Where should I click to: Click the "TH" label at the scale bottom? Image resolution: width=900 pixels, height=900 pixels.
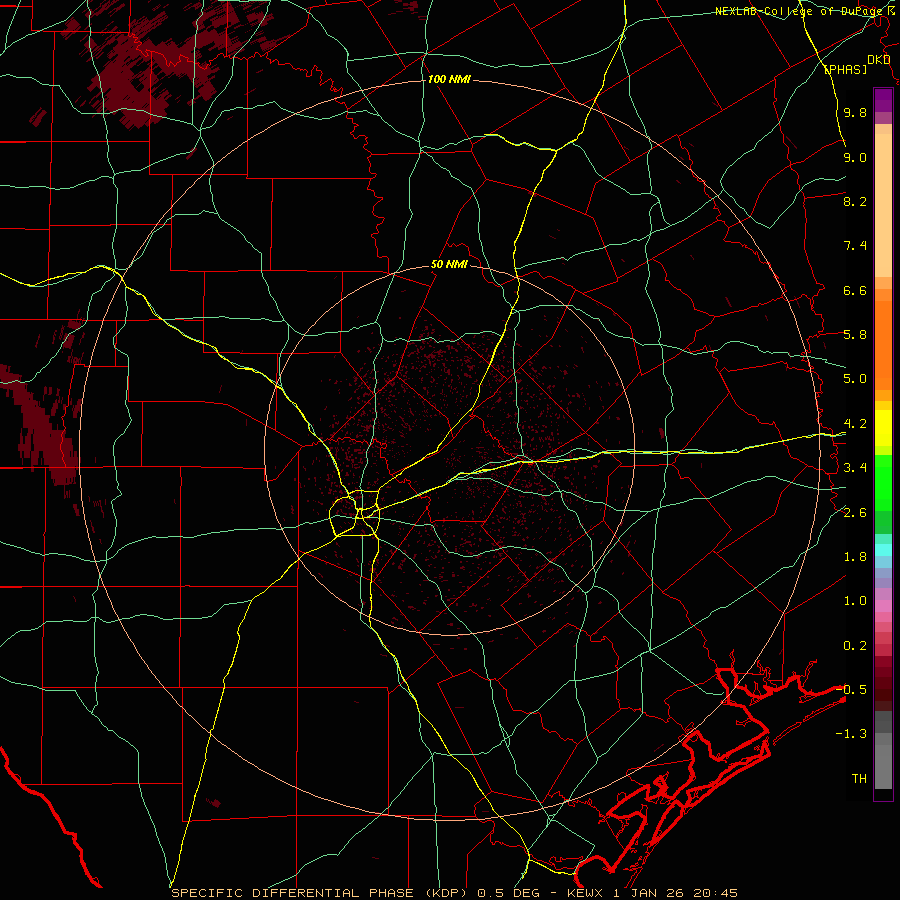(859, 779)
